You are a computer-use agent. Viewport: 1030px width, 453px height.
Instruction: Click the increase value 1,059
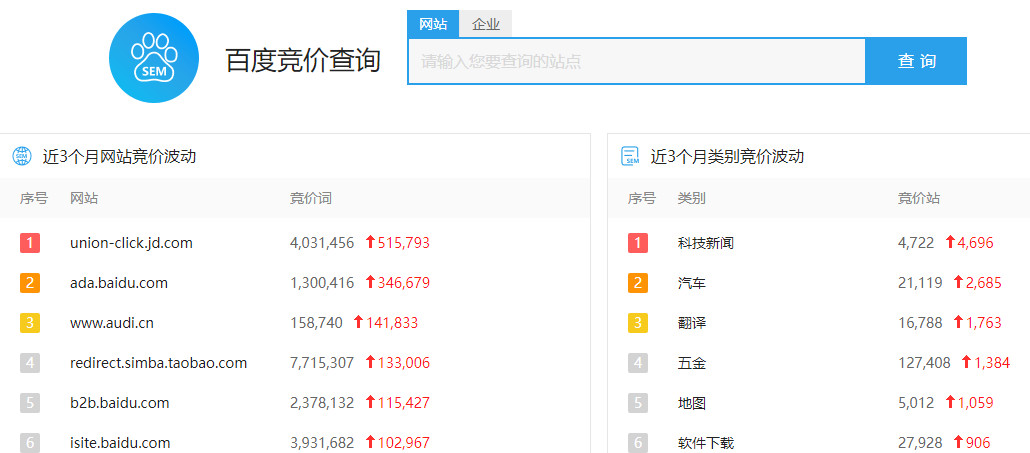975,403
